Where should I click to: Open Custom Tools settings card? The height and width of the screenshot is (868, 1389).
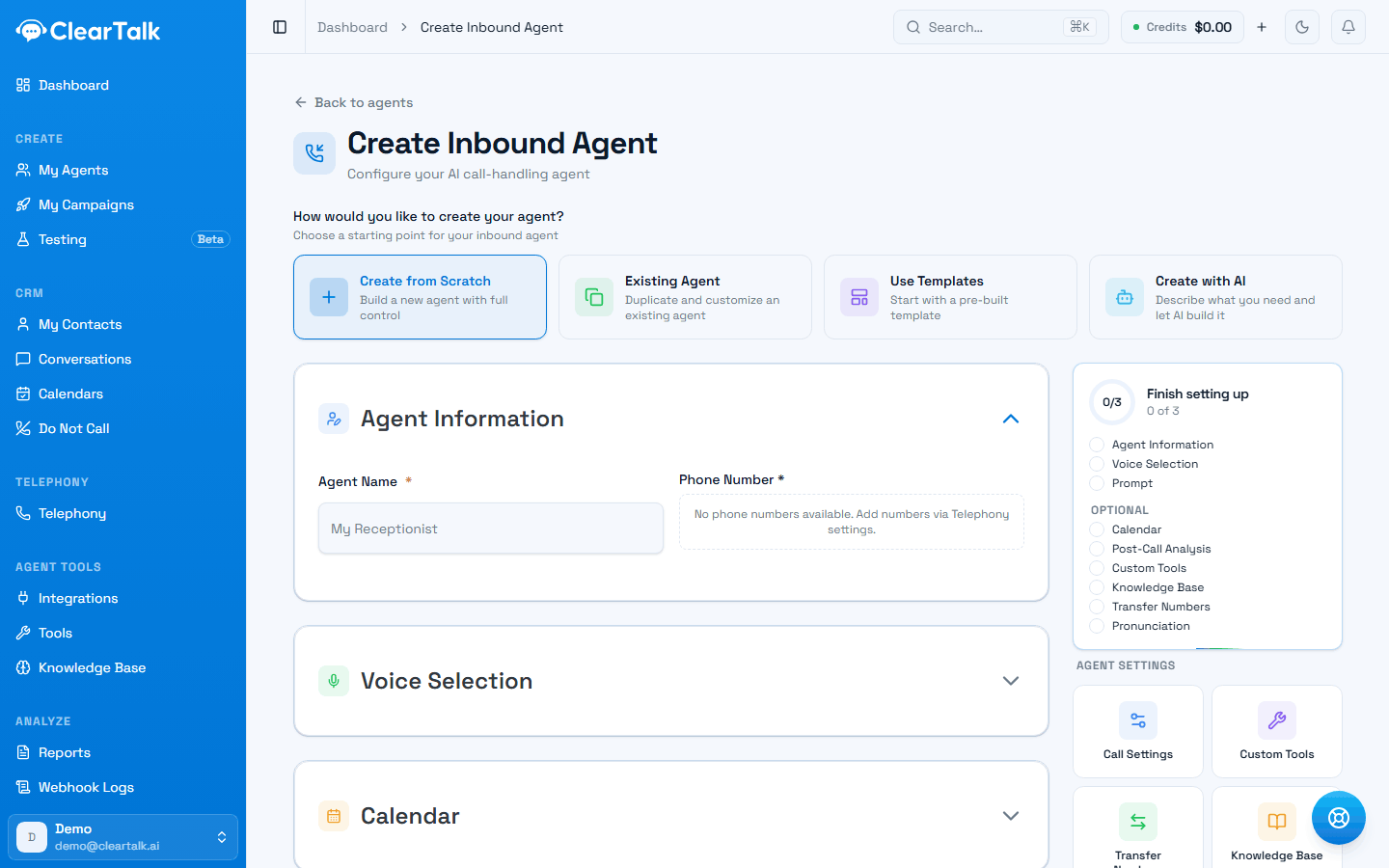[1277, 731]
